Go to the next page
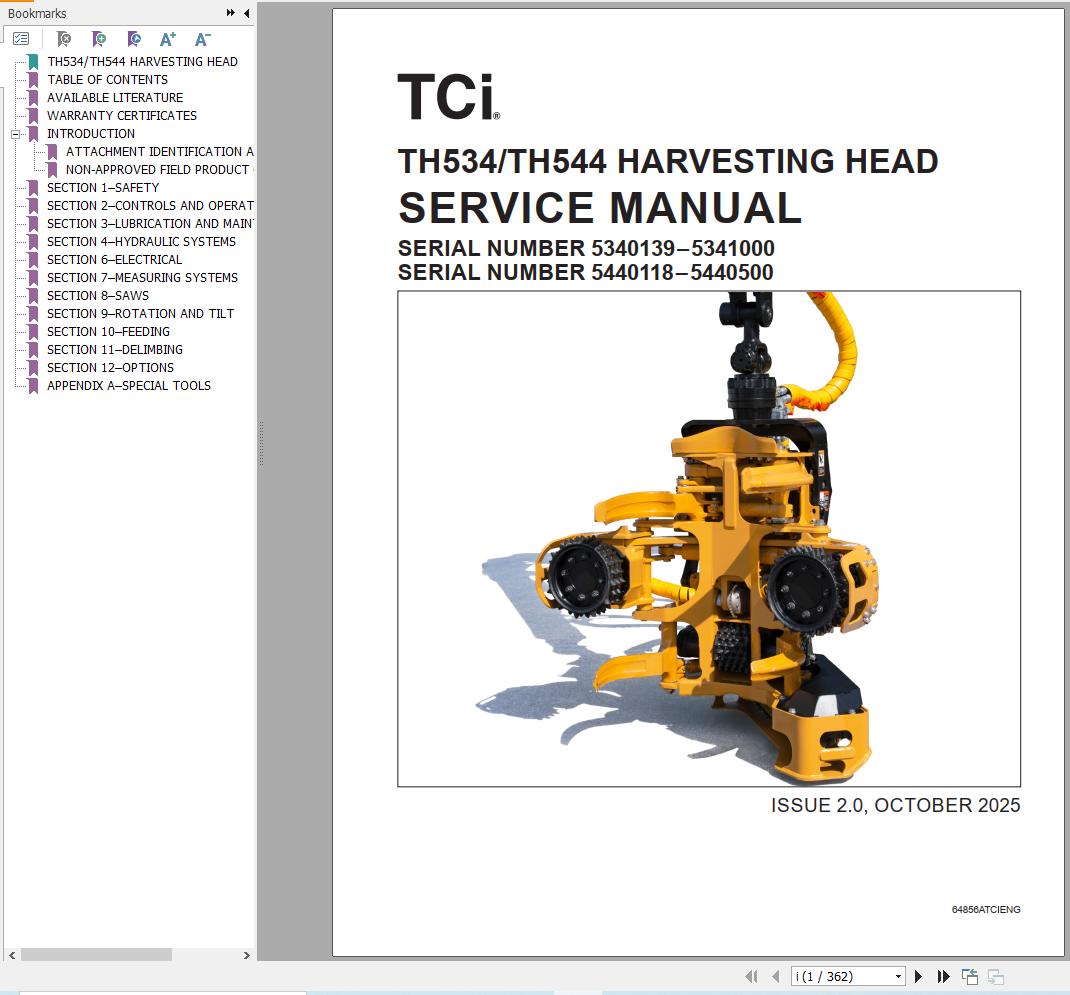 (x=918, y=975)
